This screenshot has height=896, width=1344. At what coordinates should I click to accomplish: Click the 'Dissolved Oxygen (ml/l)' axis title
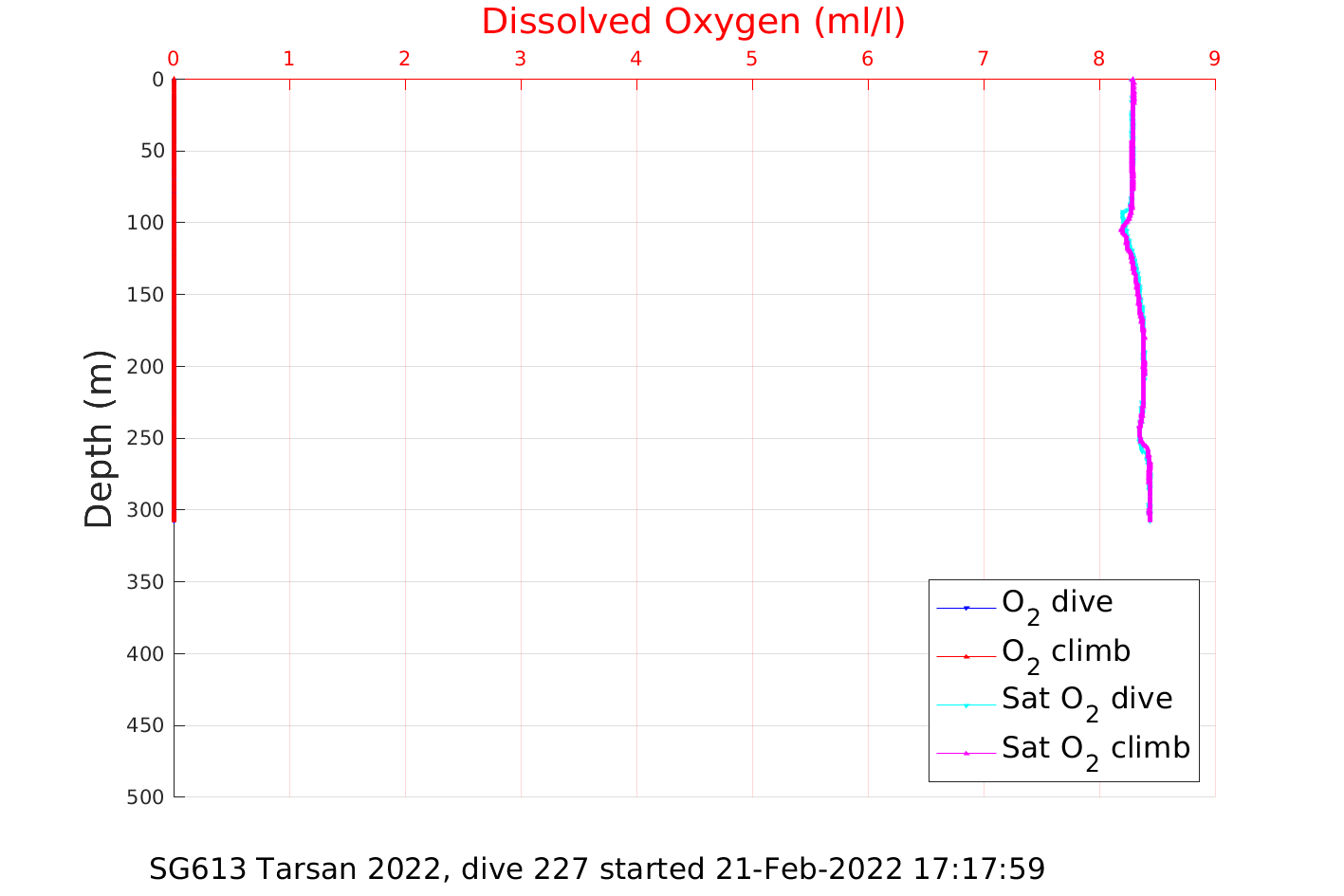[693, 22]
